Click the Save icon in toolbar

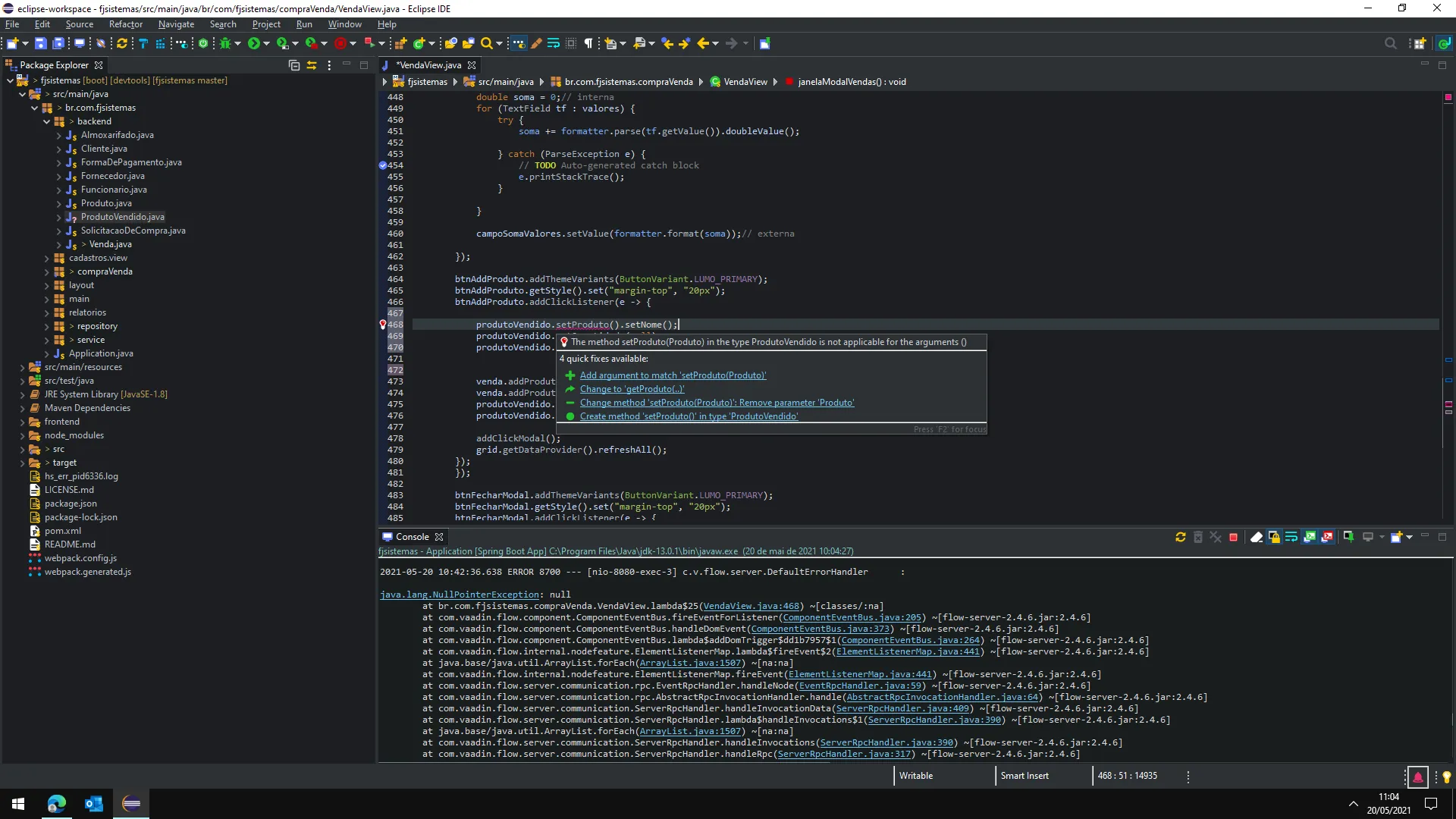[x=41, y=43]
